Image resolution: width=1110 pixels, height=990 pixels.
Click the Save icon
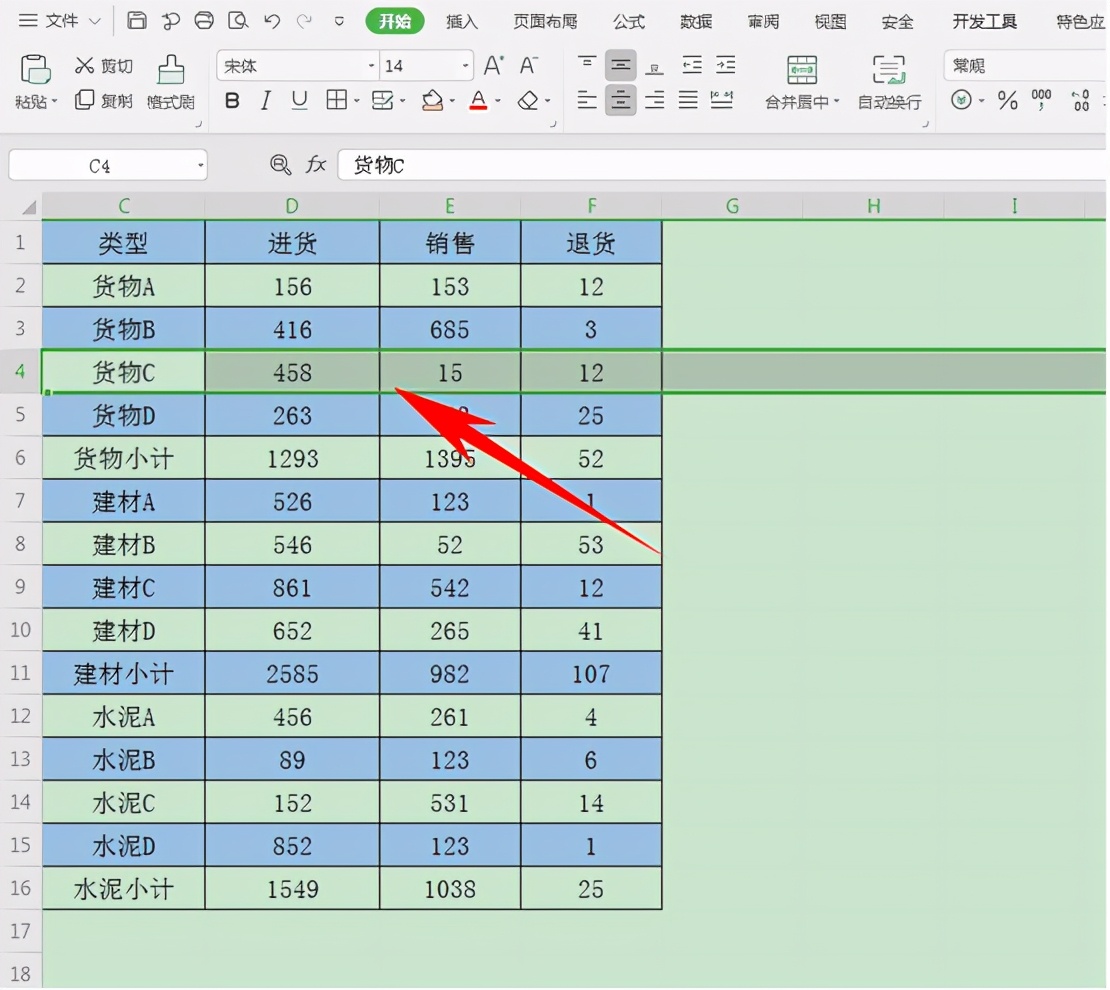click(136, 20)
